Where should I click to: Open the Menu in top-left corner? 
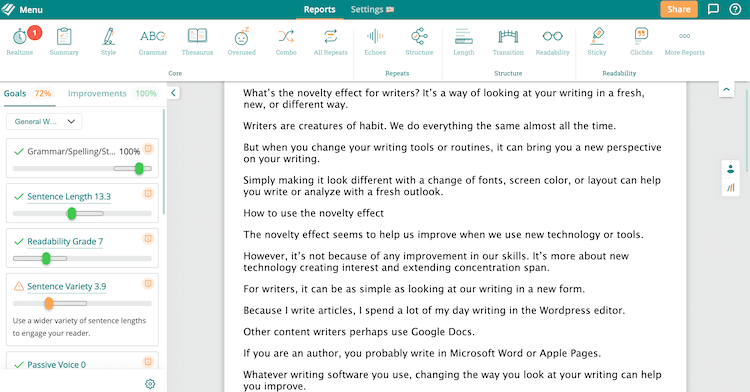coord(22,10)
